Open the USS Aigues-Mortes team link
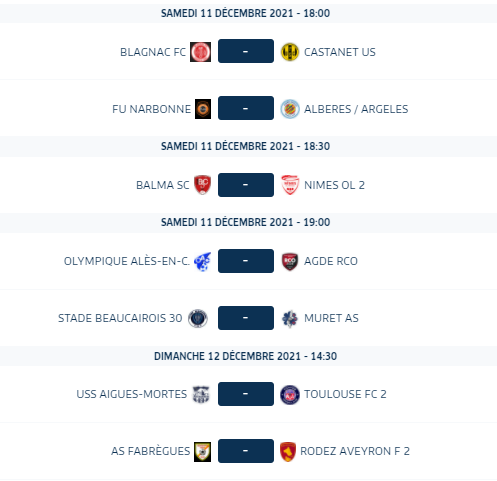The height and width of the screenshot is (481, 497). 132,394
